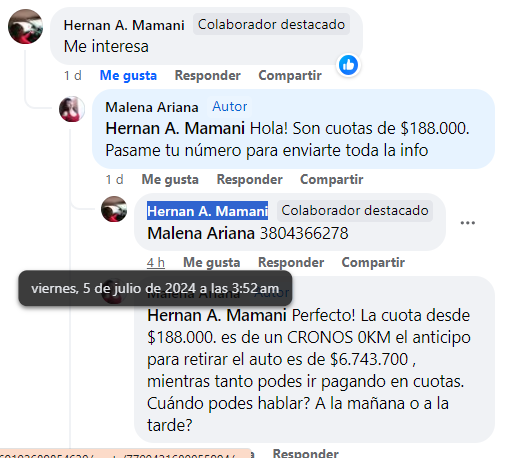
Task: Click Hernan A. Mamani mention in the Perfecto reply
Action: tap(217, 315)
